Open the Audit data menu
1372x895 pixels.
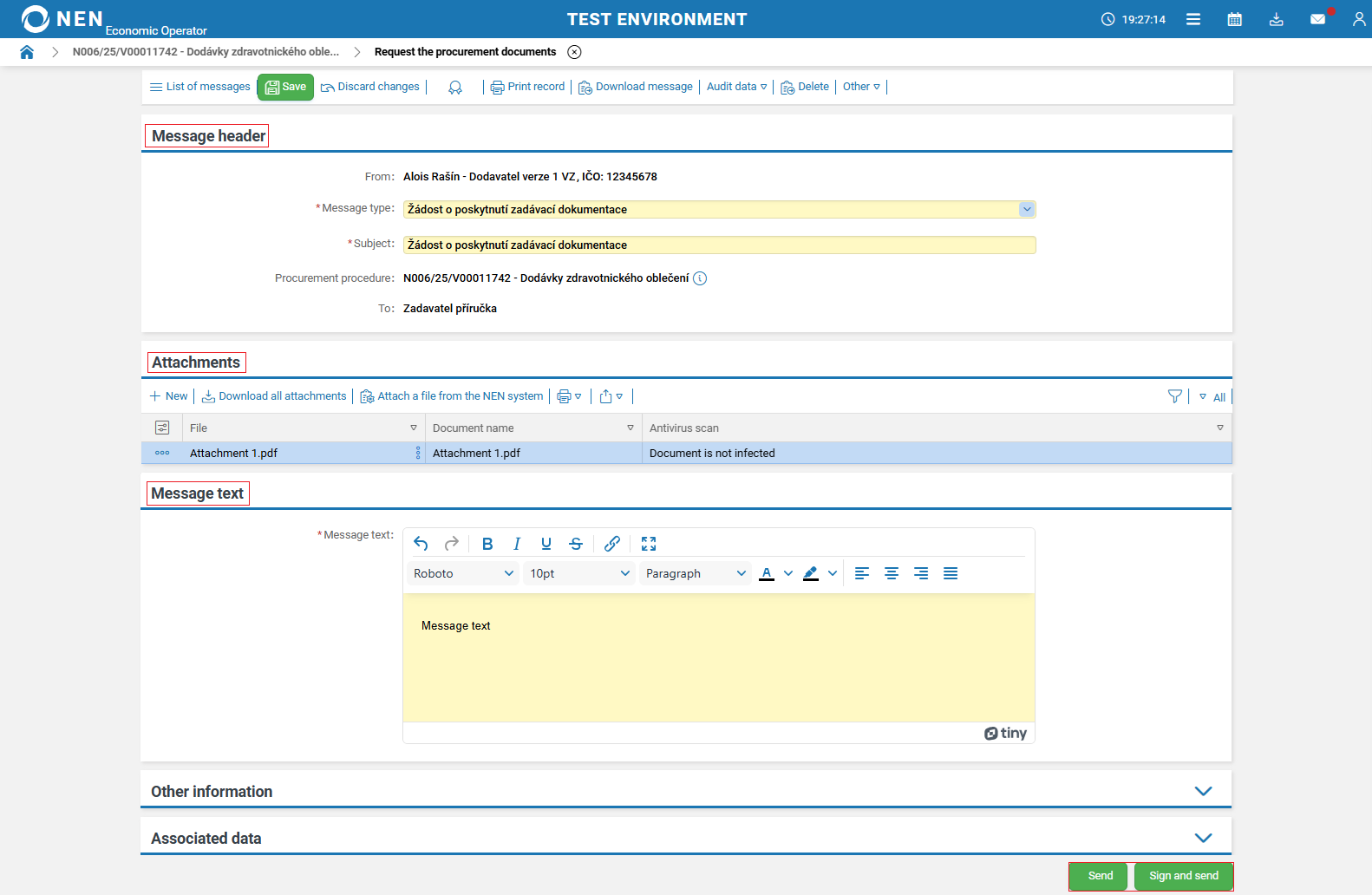click(x=736, y=87)
